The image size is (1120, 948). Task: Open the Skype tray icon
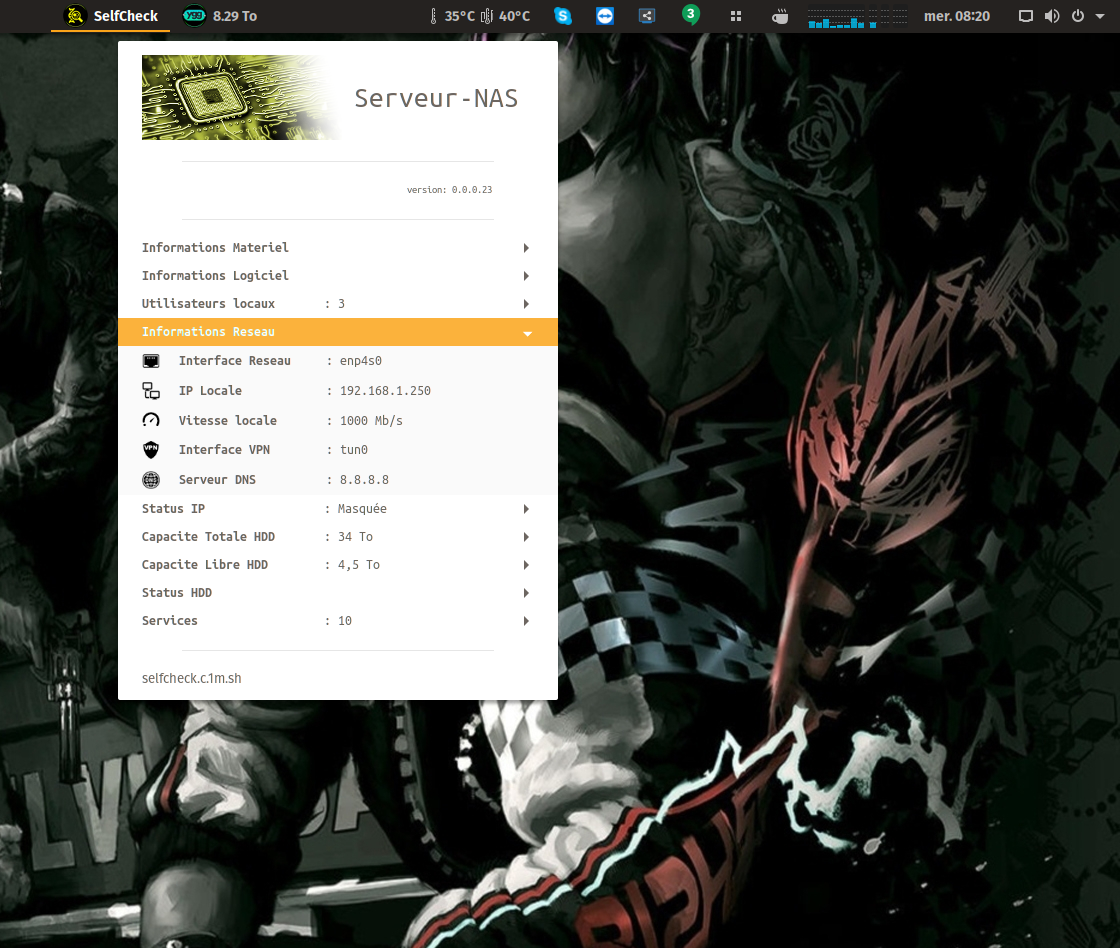pos(563,16)
